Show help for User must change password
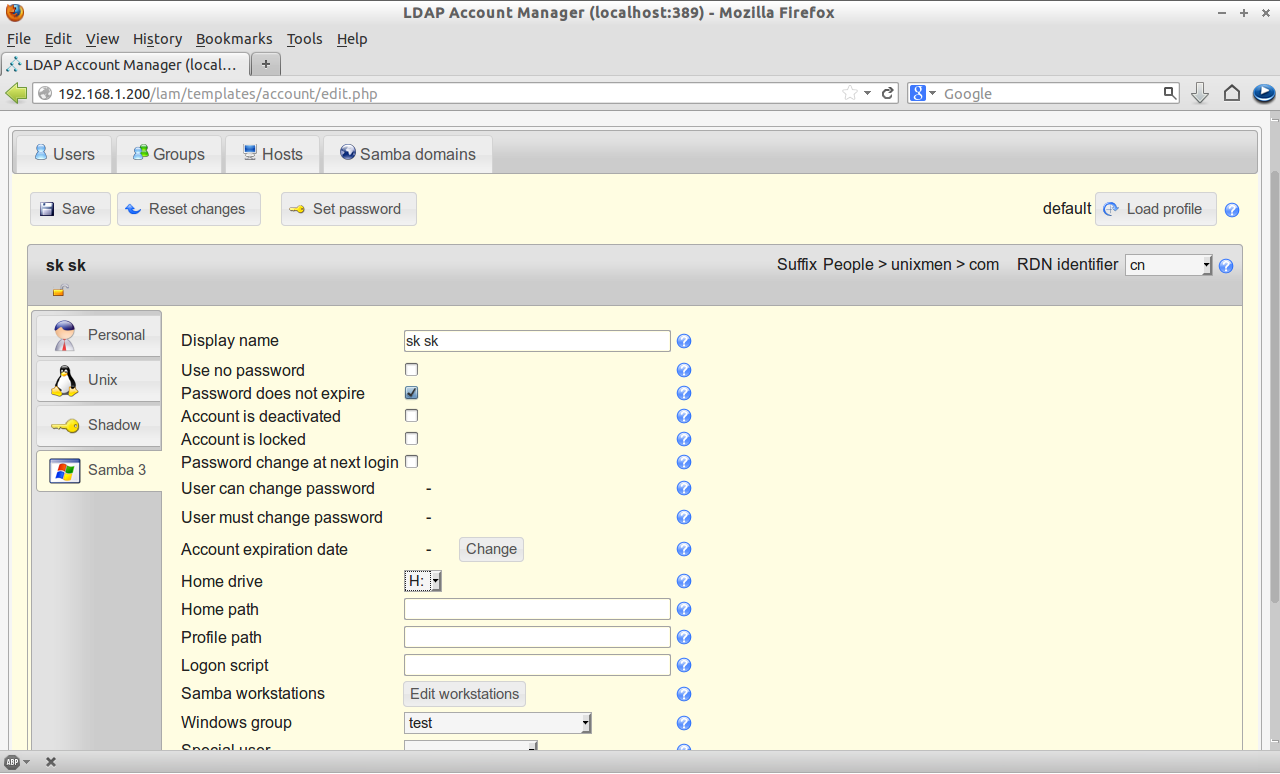 coord(684,517)
